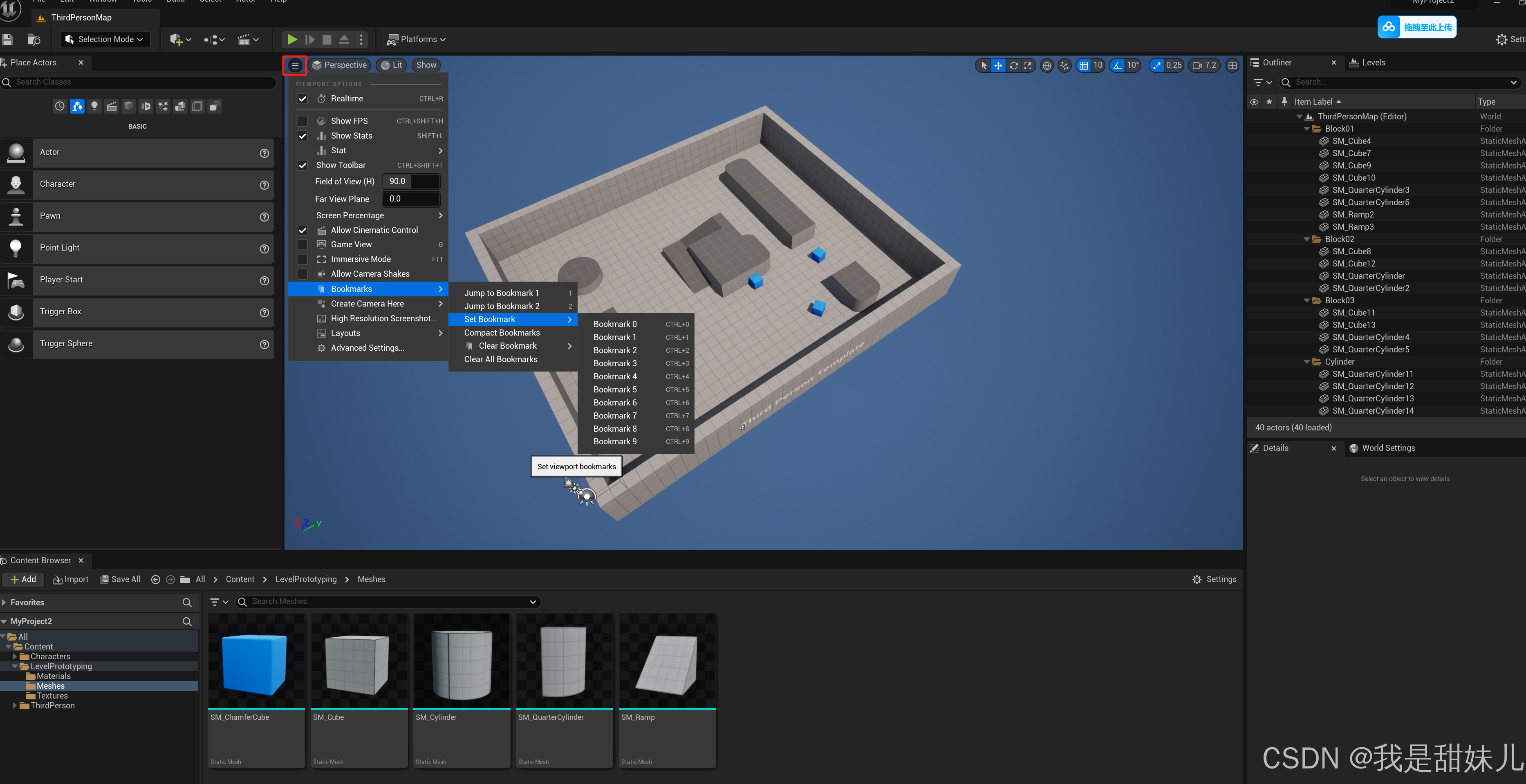Select the scale transform tool icon
This screenshot has height=784, width=1526.
point(1028,65)
